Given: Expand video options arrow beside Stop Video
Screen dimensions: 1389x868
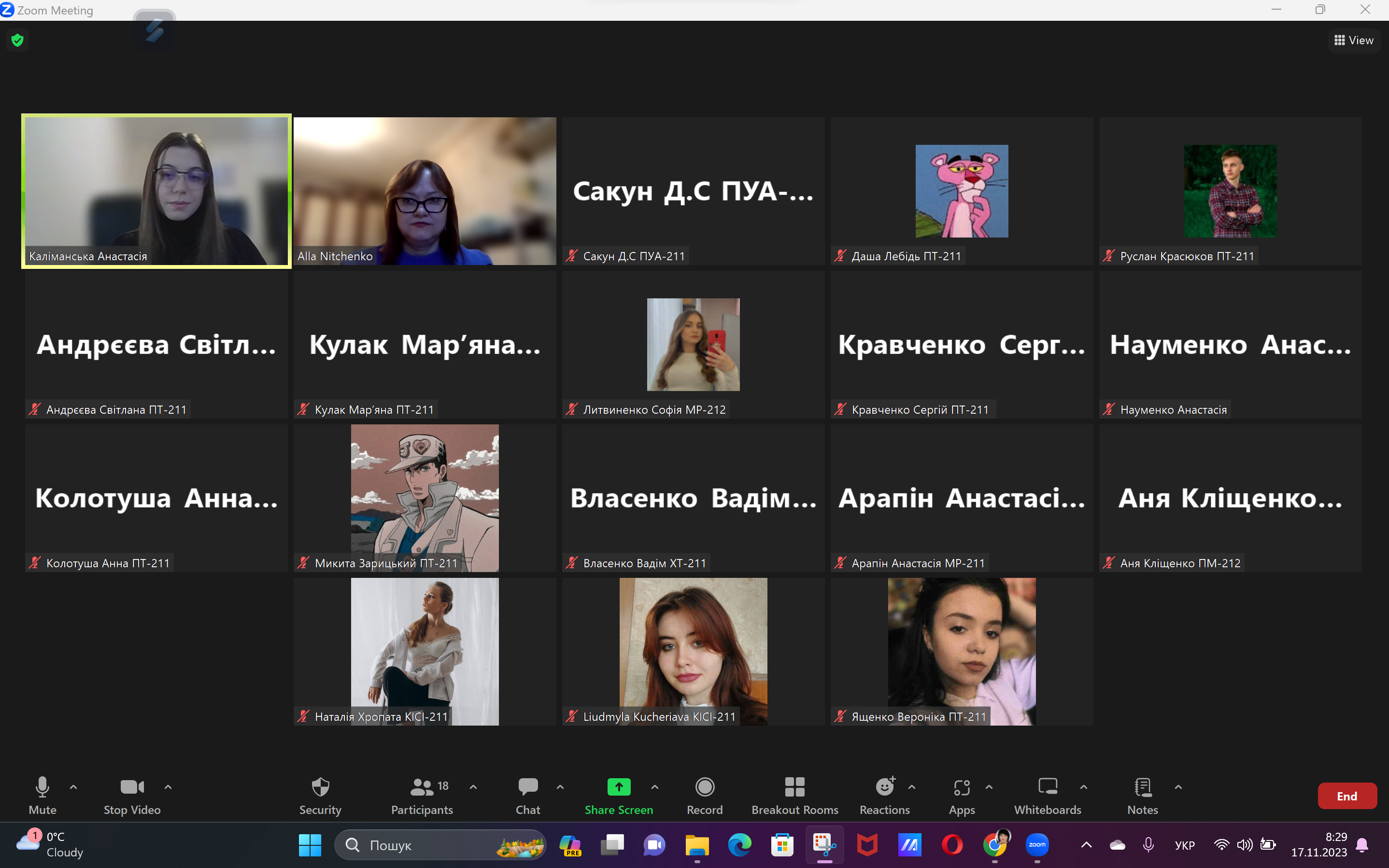Looking at the screenshot, I should click(168, 787).
